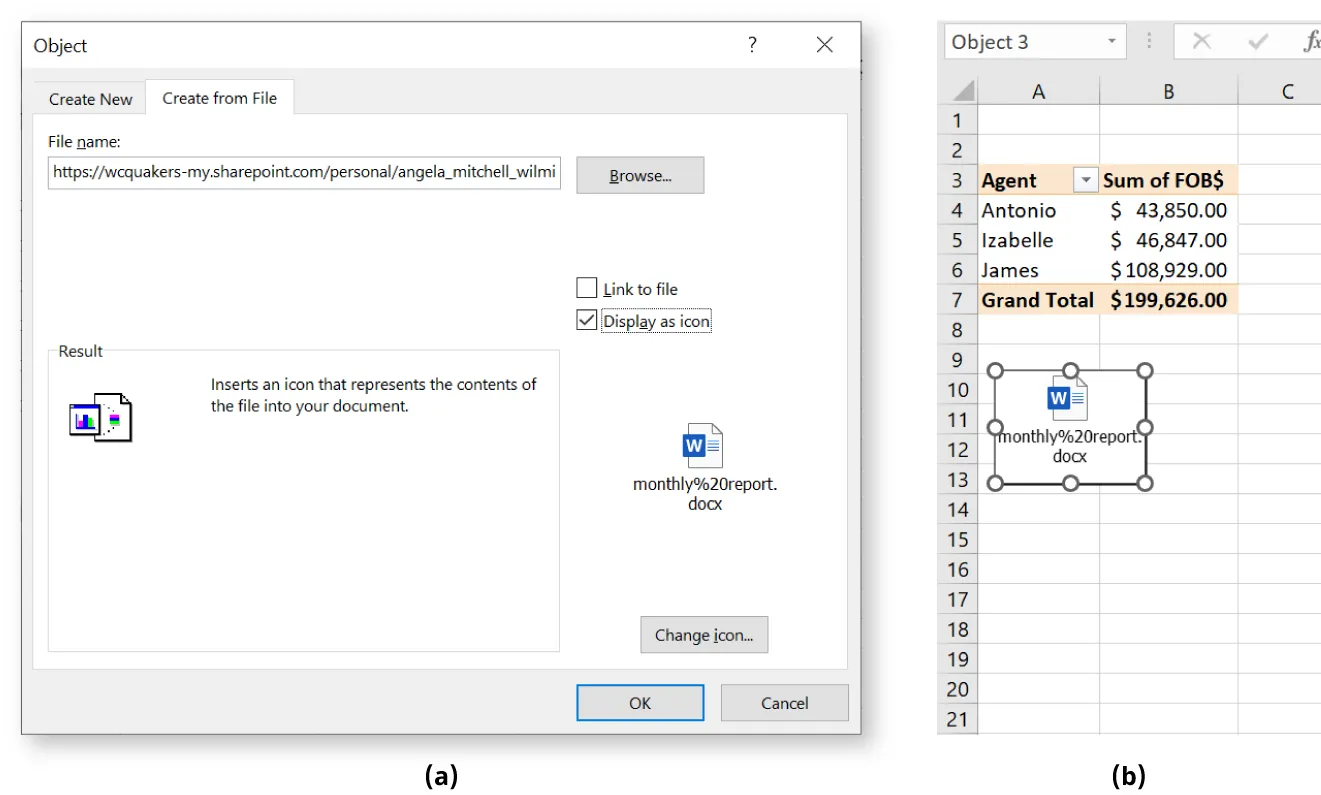Click the Help question mark icon on the dialog
This screenshot has height=795, width=1321.
click(x=751, y=44)
